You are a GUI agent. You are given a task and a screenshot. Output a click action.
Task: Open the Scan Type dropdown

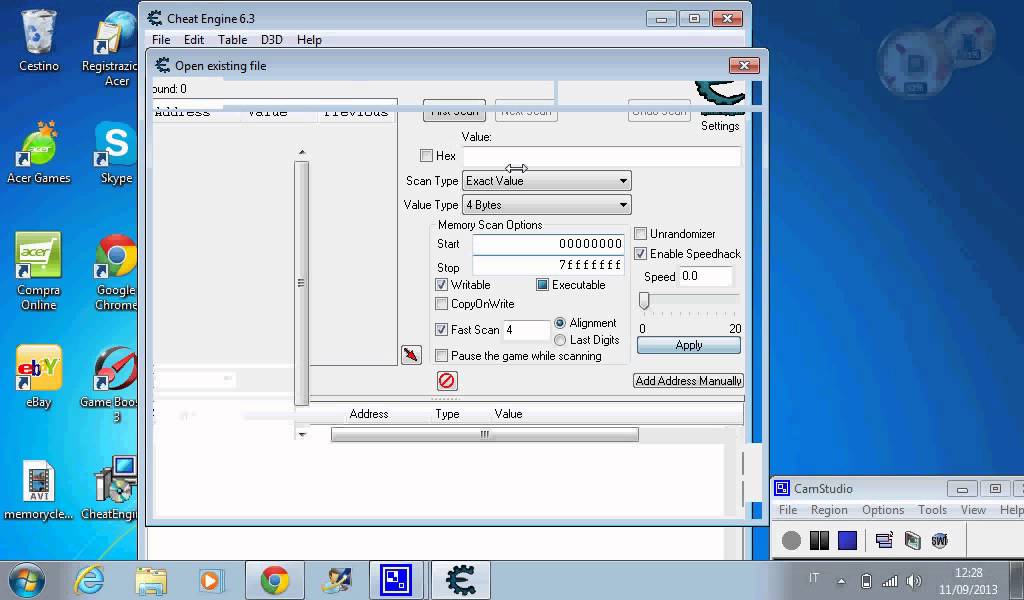(x=547, y=181)
